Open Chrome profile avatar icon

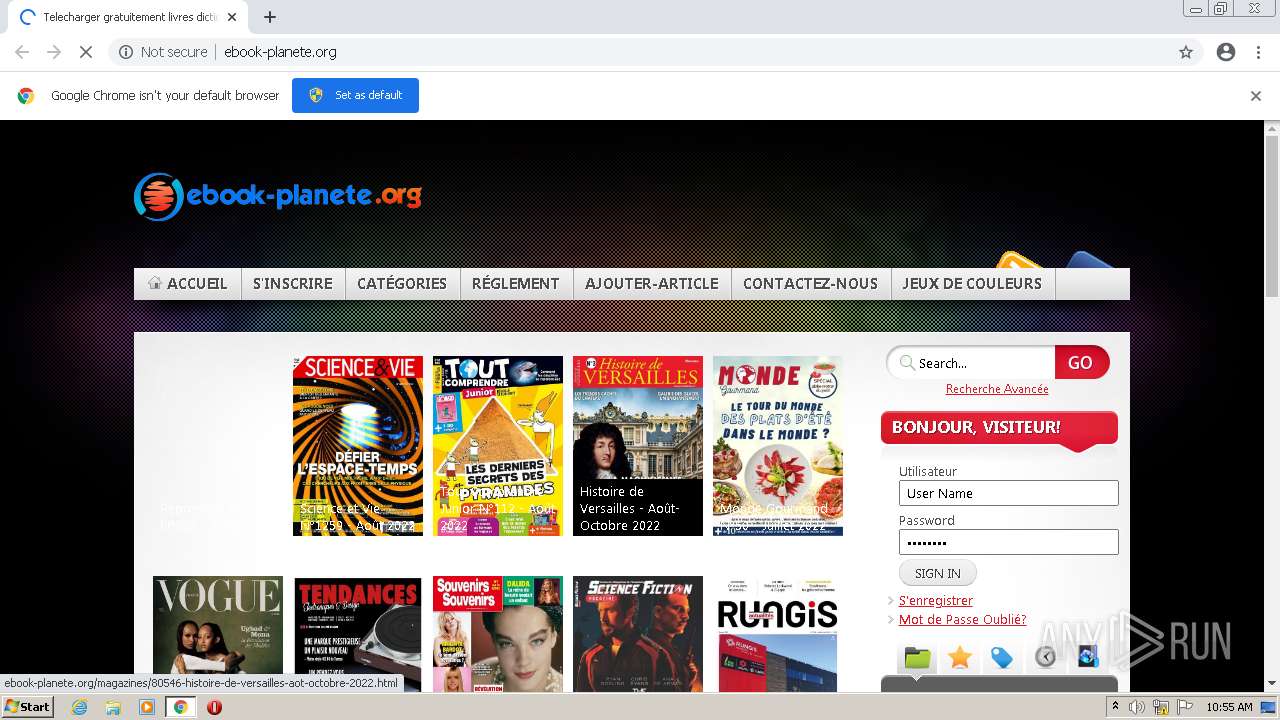pyautogui.click(x=1226, y=52)
